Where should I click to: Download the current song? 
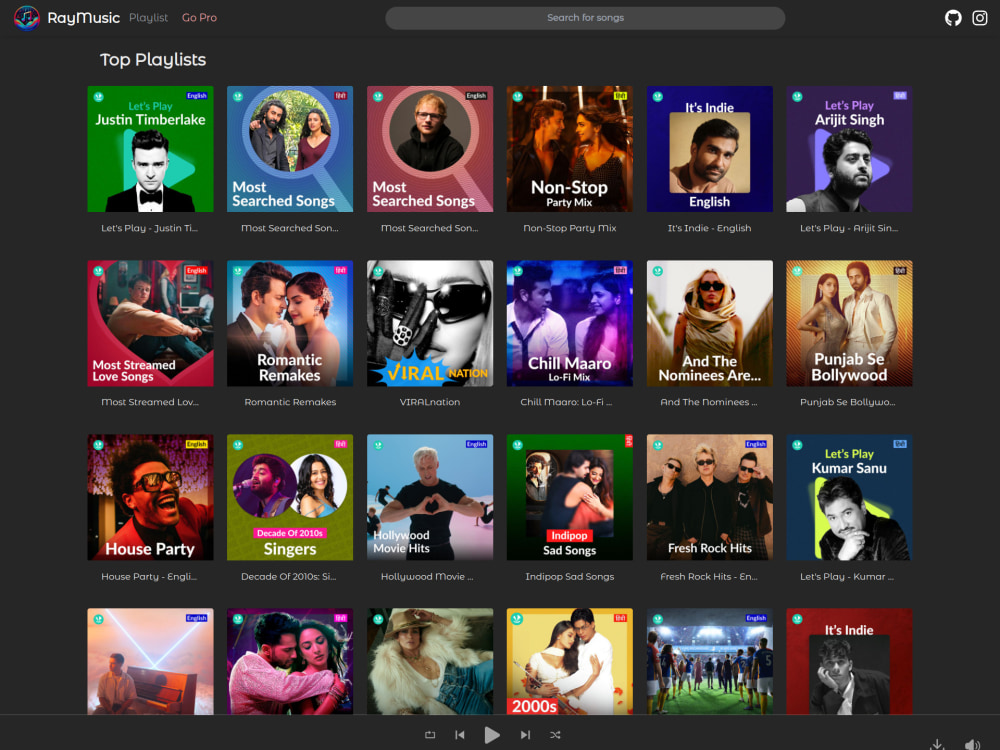tap(937, 744)
